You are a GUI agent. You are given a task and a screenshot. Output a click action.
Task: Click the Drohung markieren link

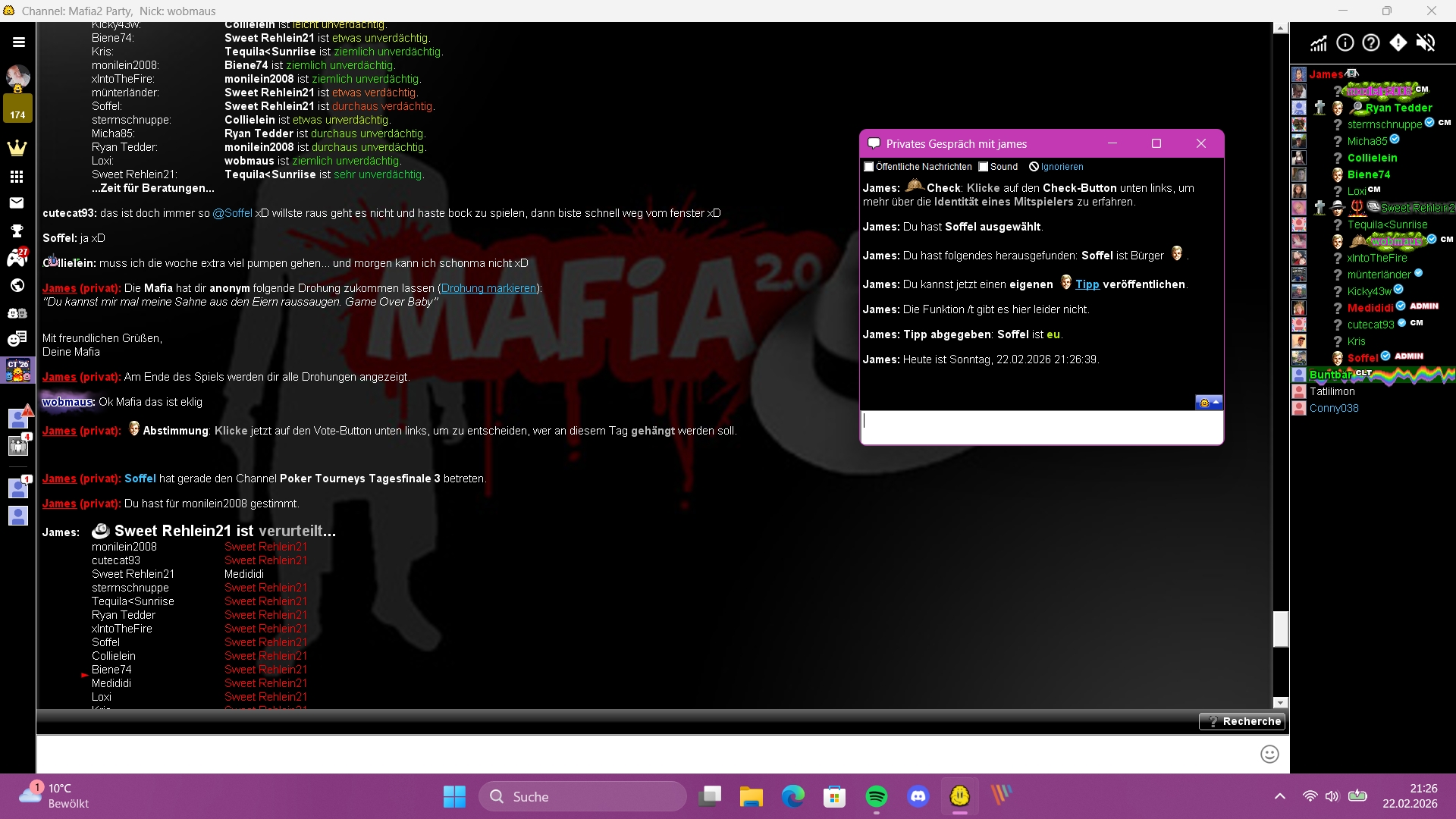[x=488, y=288]
